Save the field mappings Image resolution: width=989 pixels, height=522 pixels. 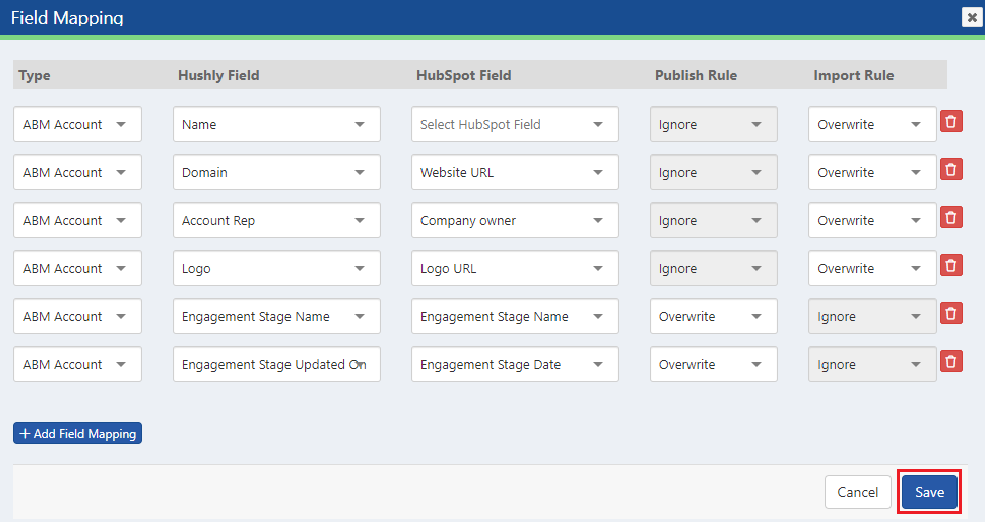point(930,492)
